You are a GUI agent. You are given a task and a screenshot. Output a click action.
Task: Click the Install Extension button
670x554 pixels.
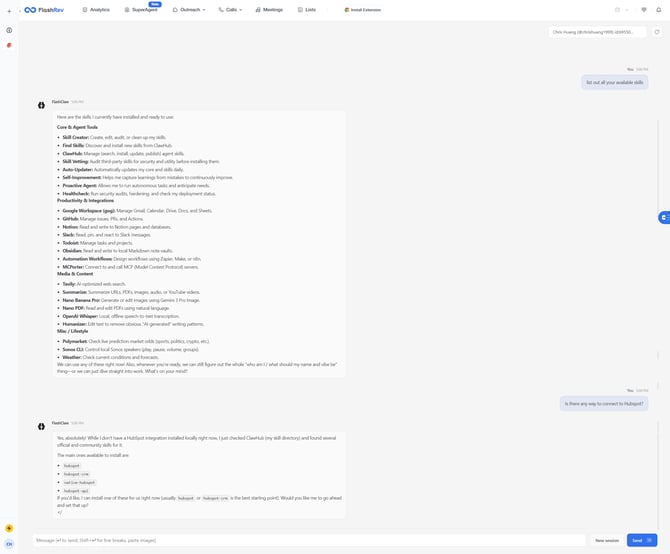[361, 10]
